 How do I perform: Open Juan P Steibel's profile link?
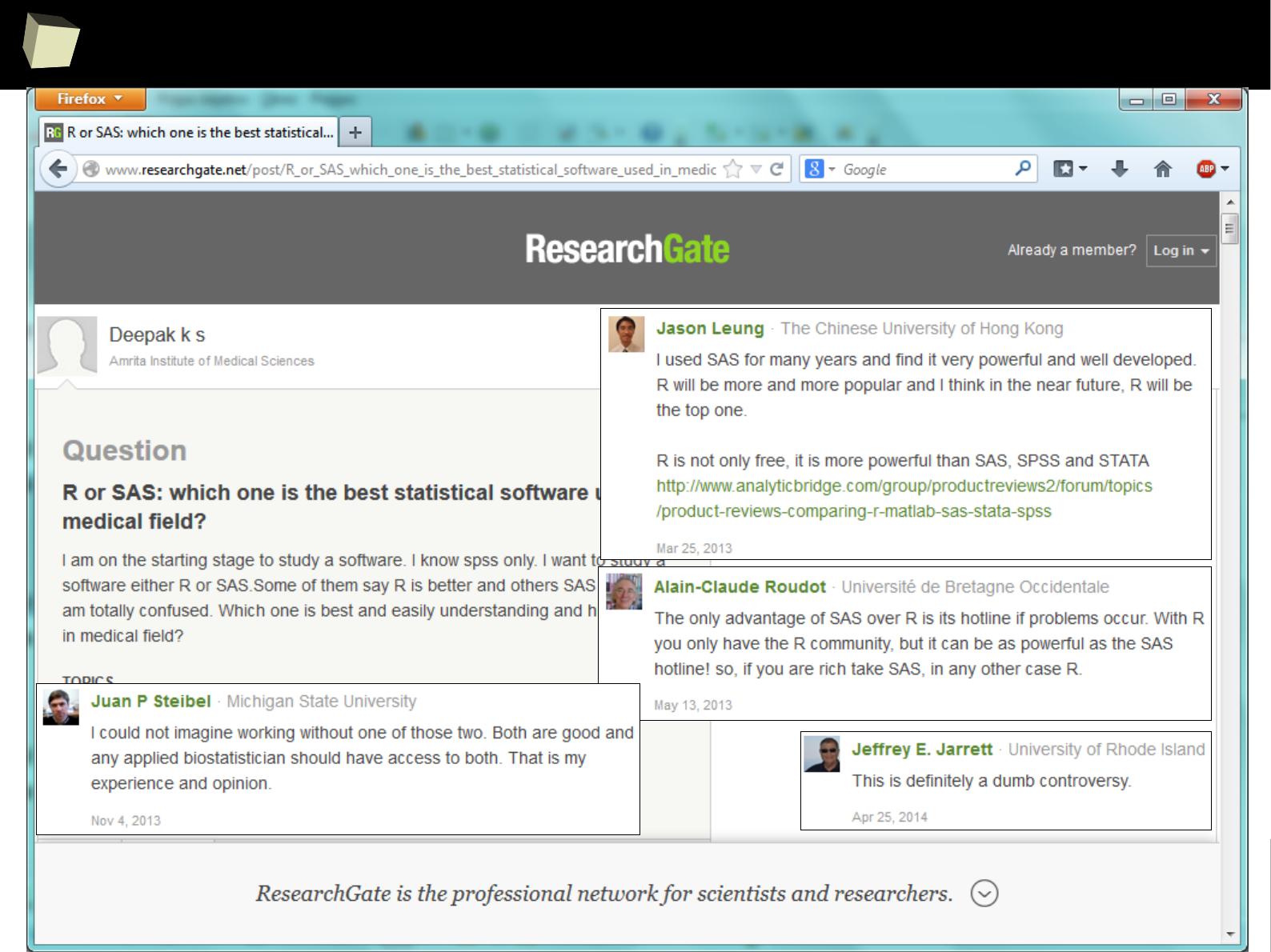pos(150,702)
